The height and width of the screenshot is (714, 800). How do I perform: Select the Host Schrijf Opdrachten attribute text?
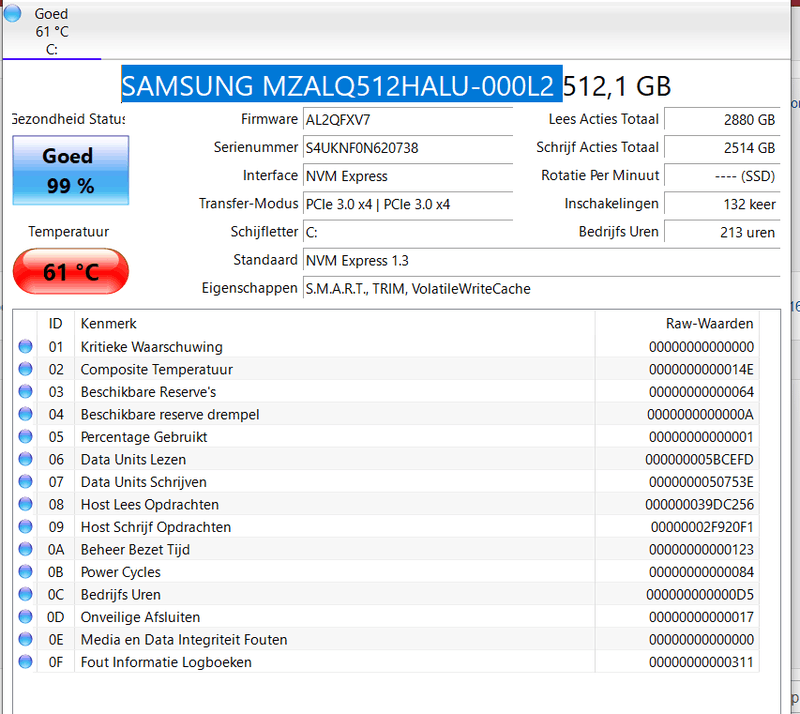pos(156,527)
